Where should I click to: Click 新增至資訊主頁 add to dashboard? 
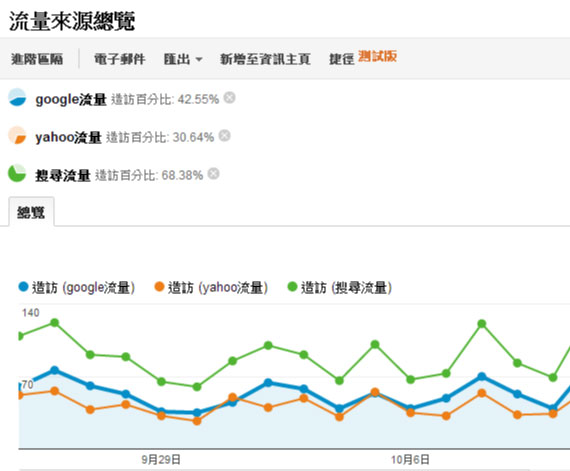pyautogui.click(x=265, y=59)
